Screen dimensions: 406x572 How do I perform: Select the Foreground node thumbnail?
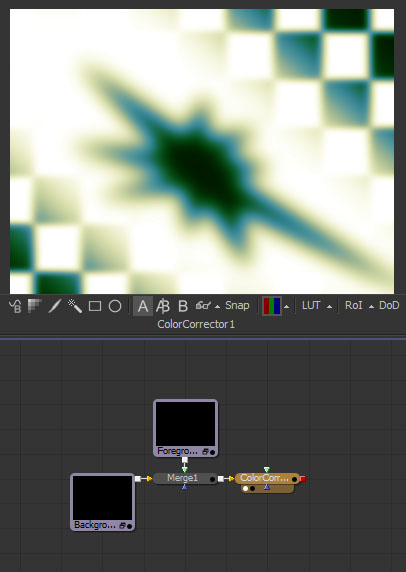coord(185,424)
